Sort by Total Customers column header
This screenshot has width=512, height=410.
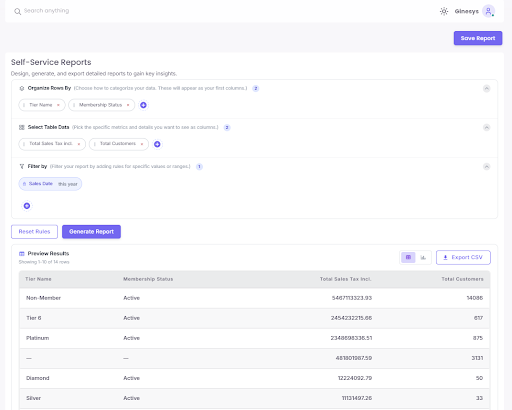point(462,279)
